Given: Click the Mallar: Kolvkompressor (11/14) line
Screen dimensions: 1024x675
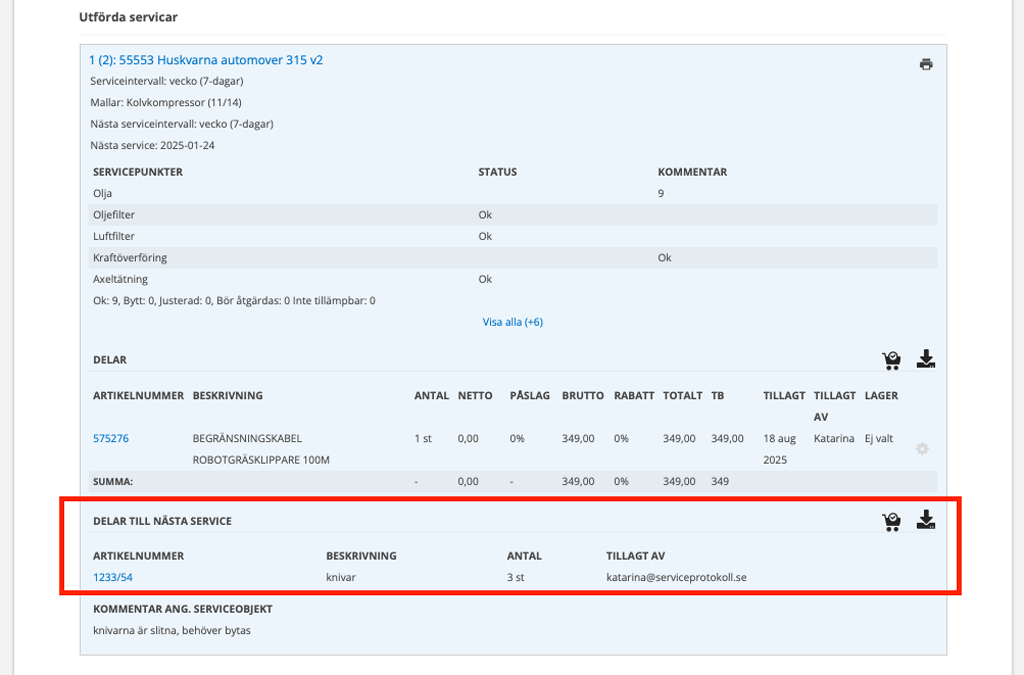Looking at the screenshot, I should 166,102.
